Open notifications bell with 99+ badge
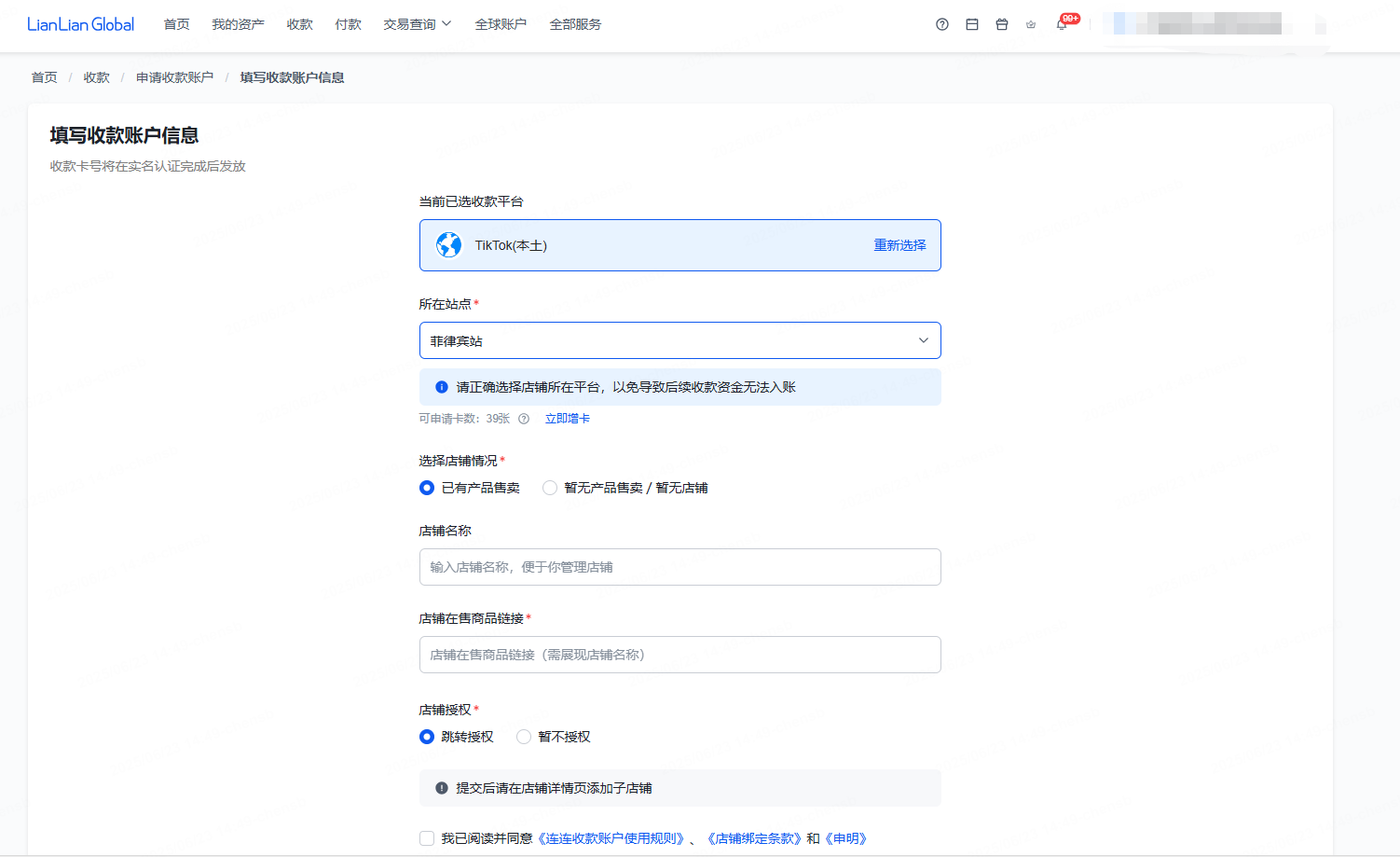 1063,23
